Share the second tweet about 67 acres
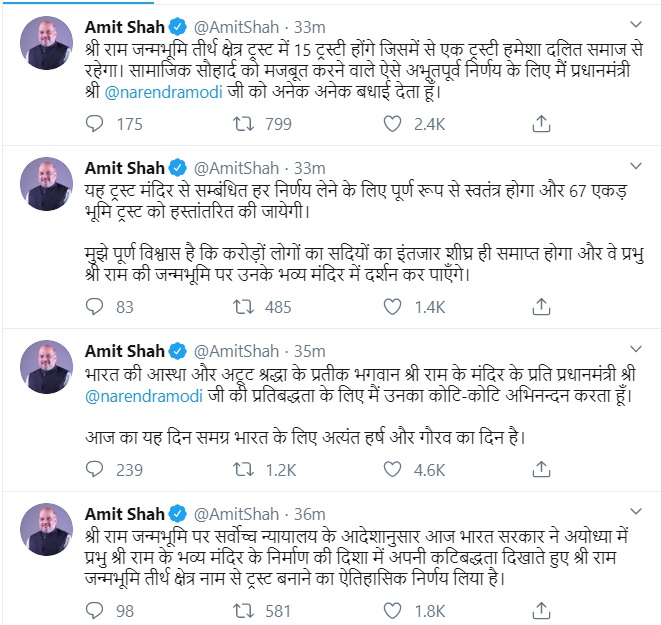This screenshot has height=625, width=661. [541, 306]
